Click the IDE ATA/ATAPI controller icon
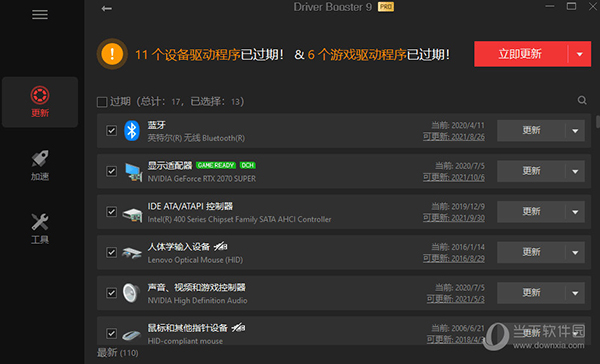 coord(132,214)
